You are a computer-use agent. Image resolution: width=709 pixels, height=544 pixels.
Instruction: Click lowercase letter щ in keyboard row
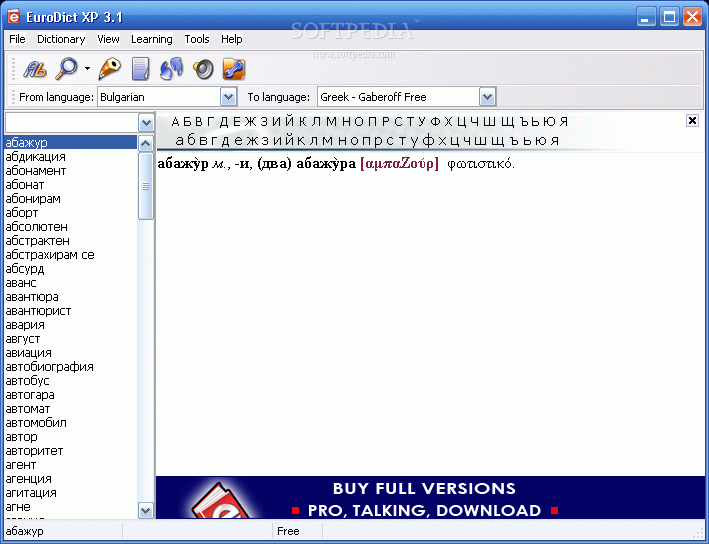pyautogui.click(x=498, y=141)
